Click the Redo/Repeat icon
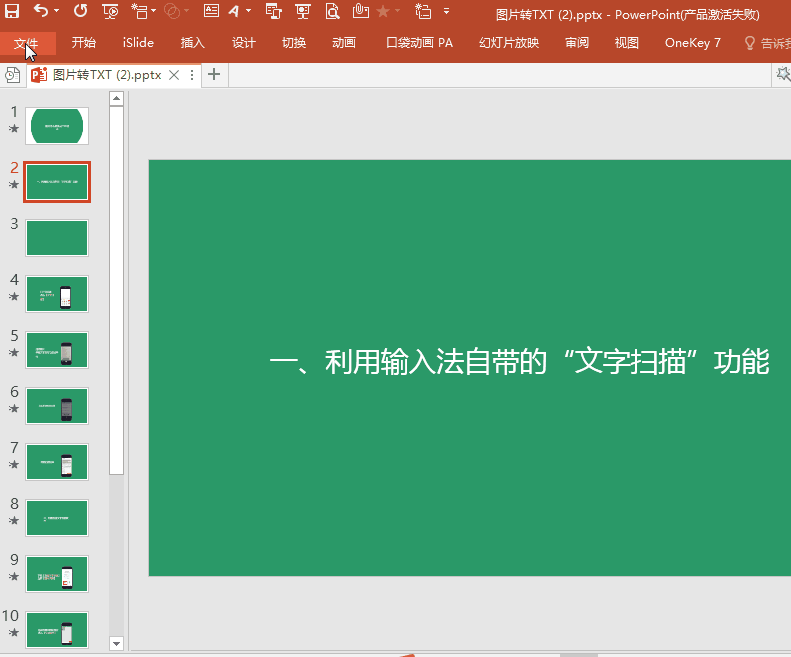The image size is (791, 657). [x=80, y=11]
